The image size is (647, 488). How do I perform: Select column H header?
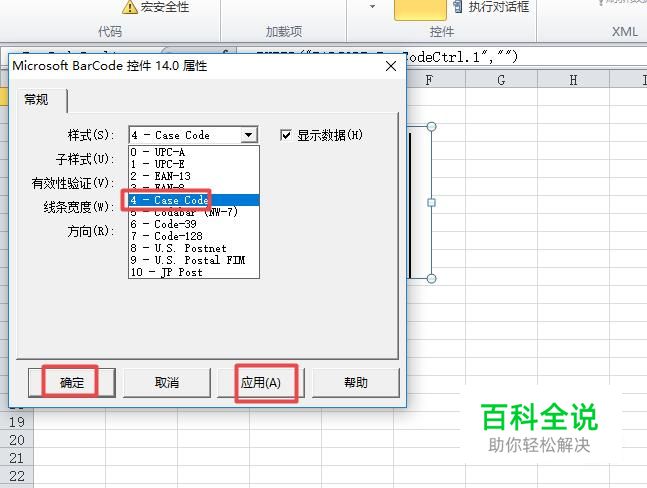point(574,80)
